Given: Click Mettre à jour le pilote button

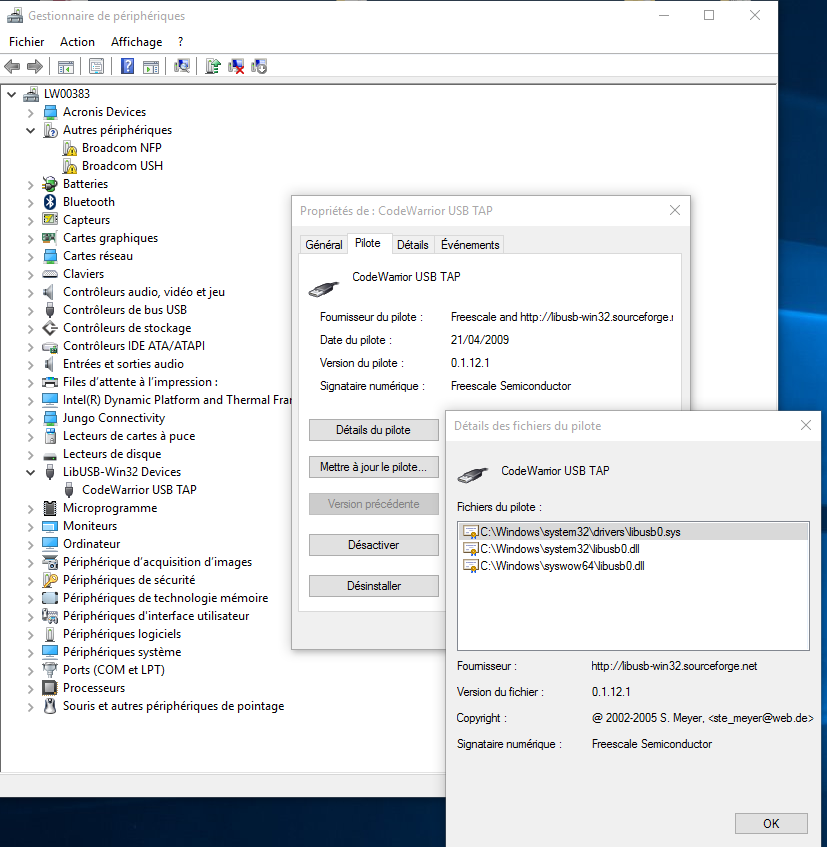Looking at the screenshot, I should click(373, 467).
